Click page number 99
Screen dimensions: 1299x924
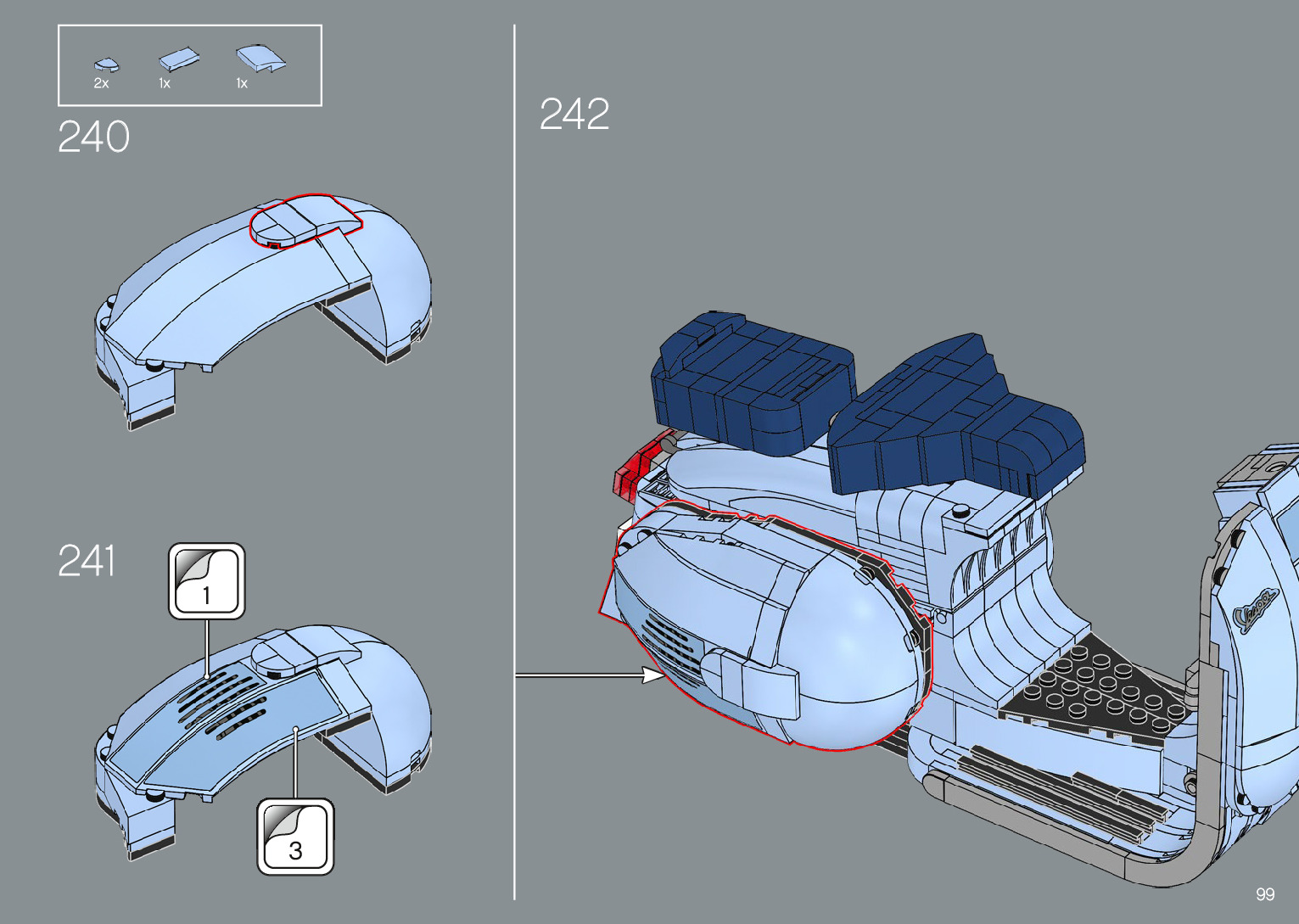pyautogui.click(x=1264, y=894)
